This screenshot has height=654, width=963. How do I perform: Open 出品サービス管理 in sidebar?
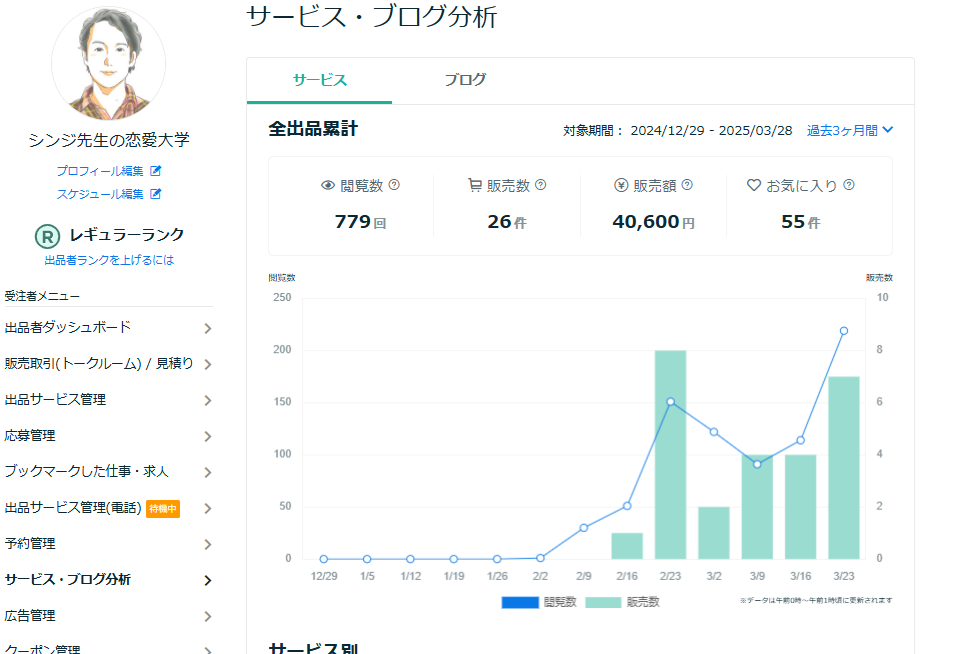(x=55, y=400)
